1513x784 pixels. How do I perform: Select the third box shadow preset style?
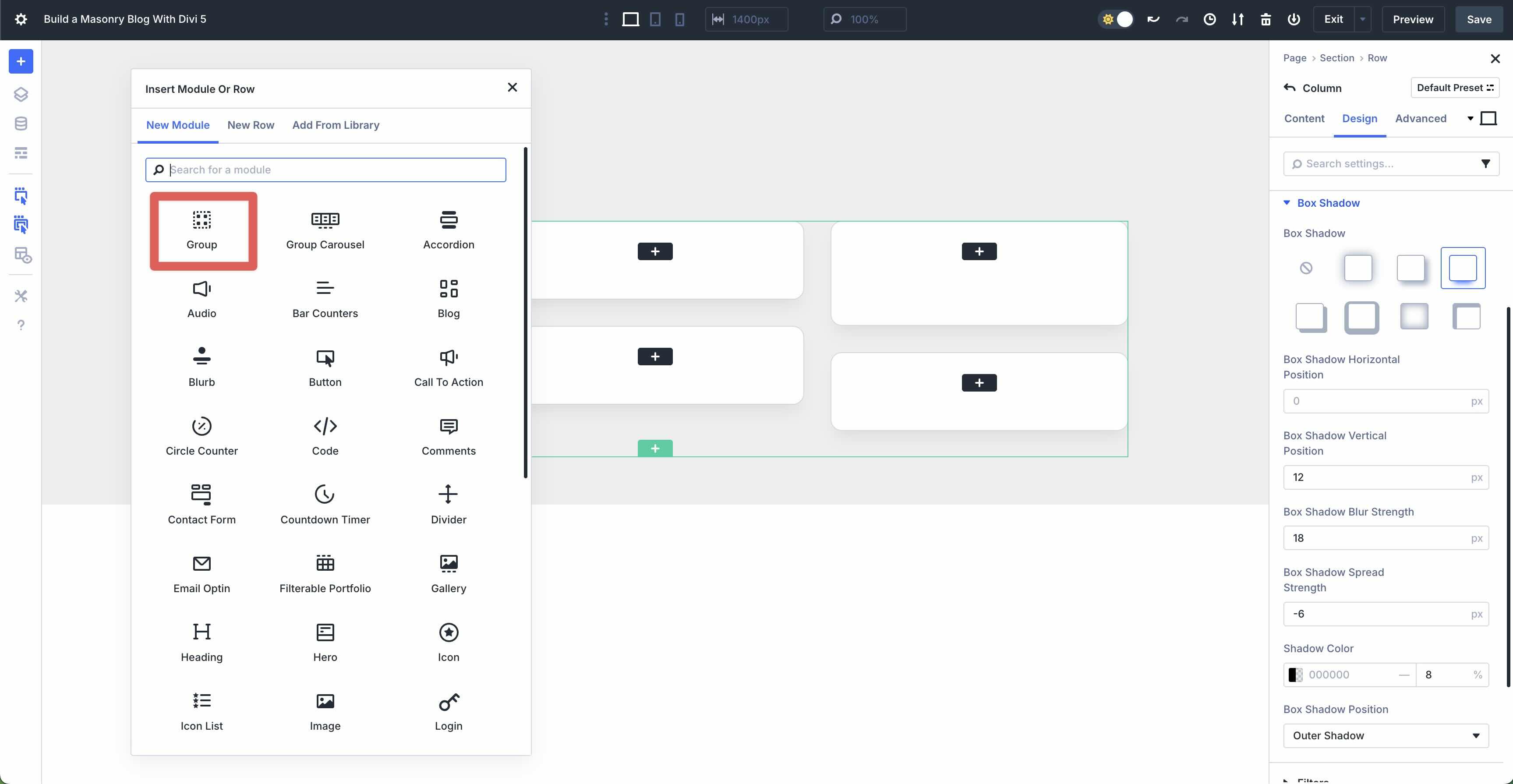[x=1463, y=268]
